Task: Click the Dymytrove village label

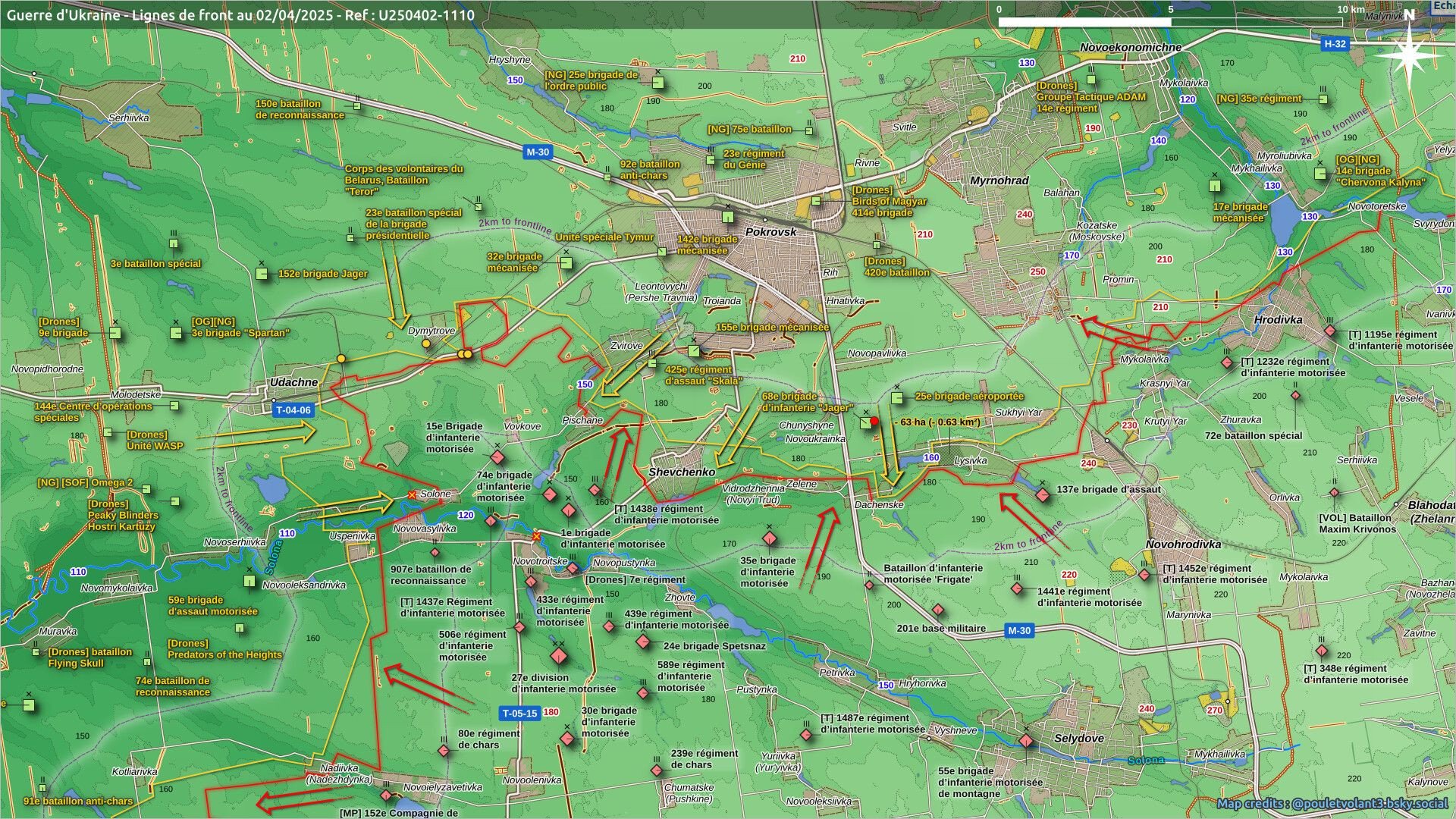Action: coord(431,331)
